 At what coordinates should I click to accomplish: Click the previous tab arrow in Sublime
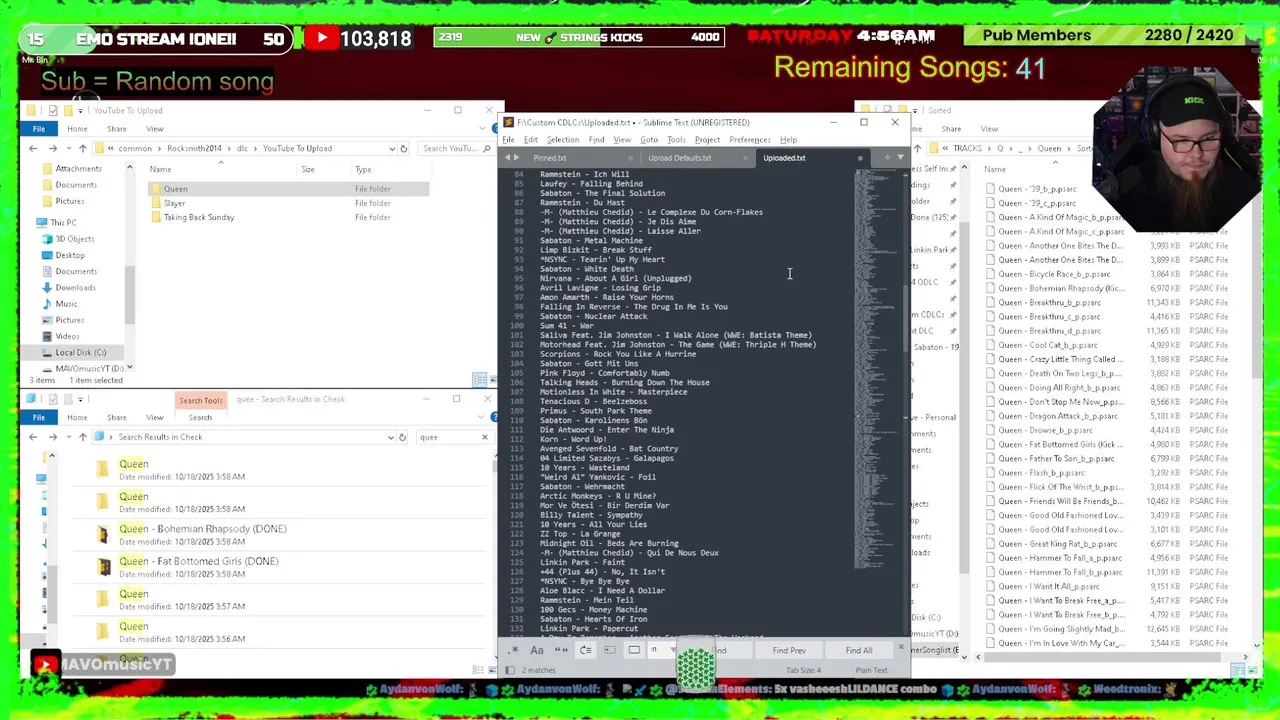pyautogui.click(x=508, y=158)
